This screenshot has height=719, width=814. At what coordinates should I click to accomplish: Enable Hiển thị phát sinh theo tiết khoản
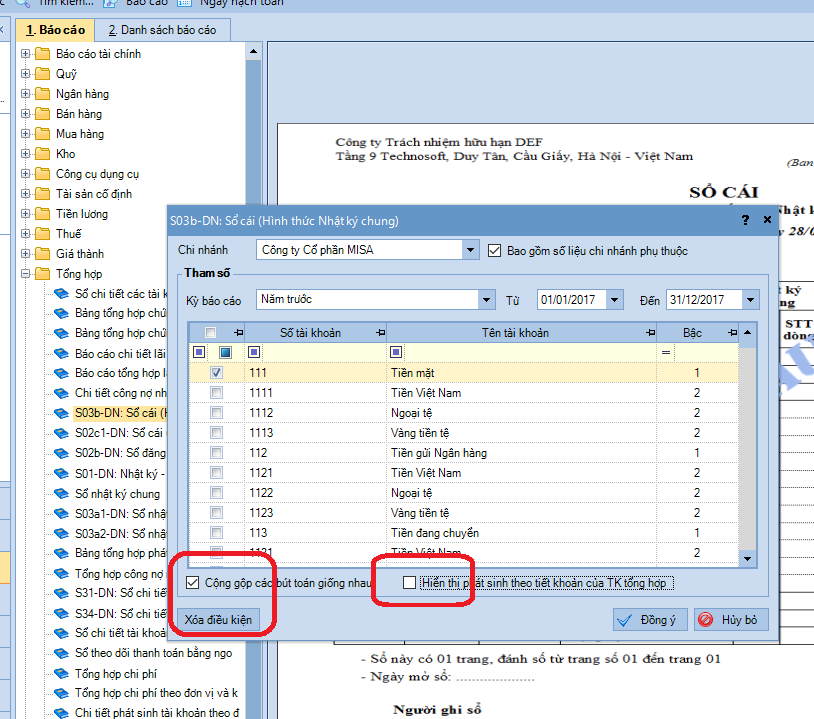410,583
